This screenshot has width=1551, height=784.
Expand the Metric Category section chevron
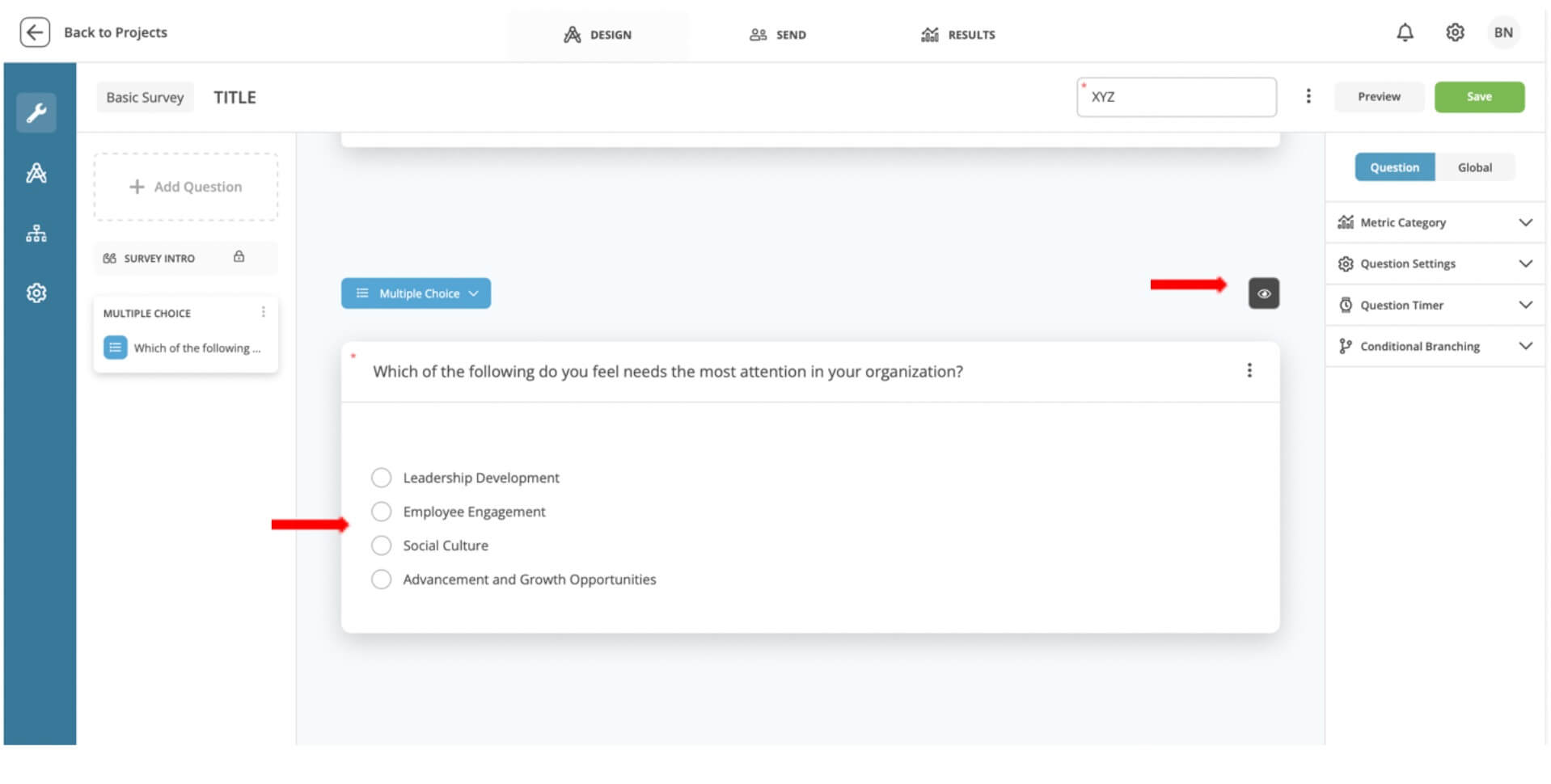click(1525, 222)
